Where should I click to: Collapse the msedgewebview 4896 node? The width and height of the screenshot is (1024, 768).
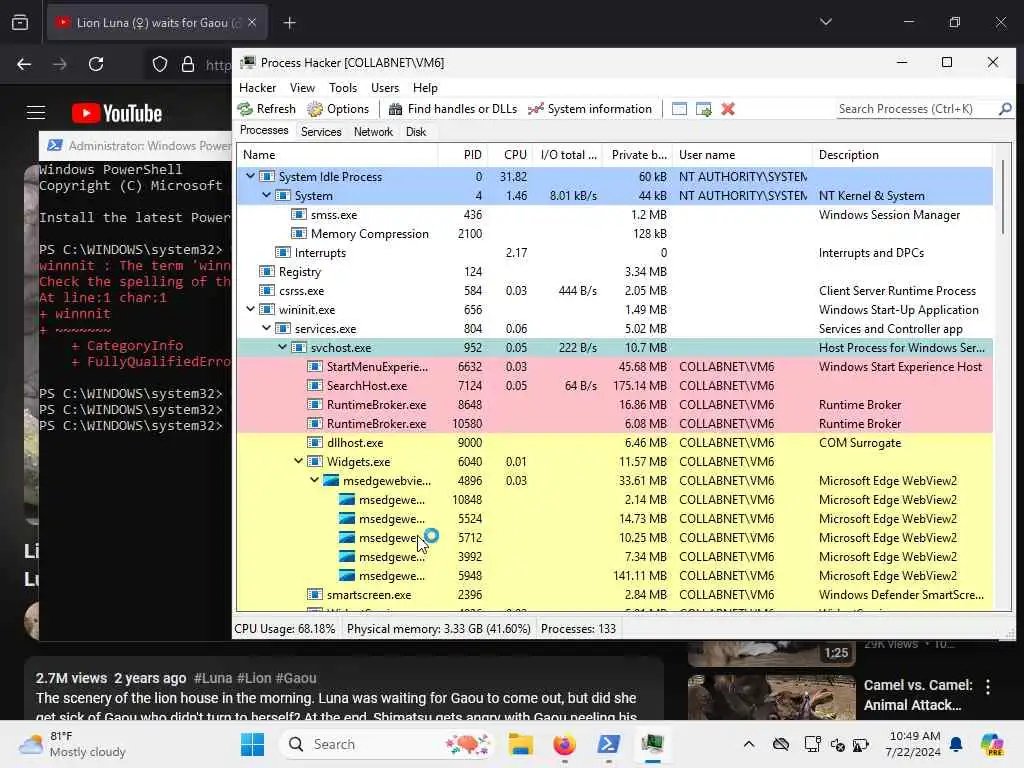tap(314, 480)
